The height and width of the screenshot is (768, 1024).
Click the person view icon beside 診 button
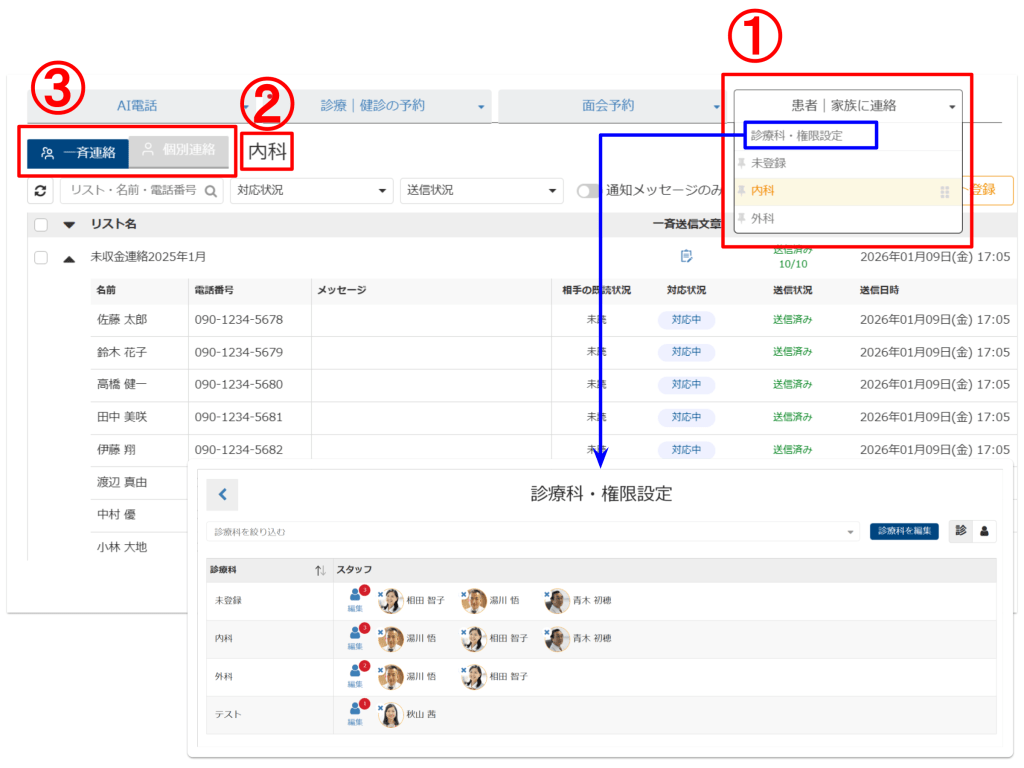(983, 531)
